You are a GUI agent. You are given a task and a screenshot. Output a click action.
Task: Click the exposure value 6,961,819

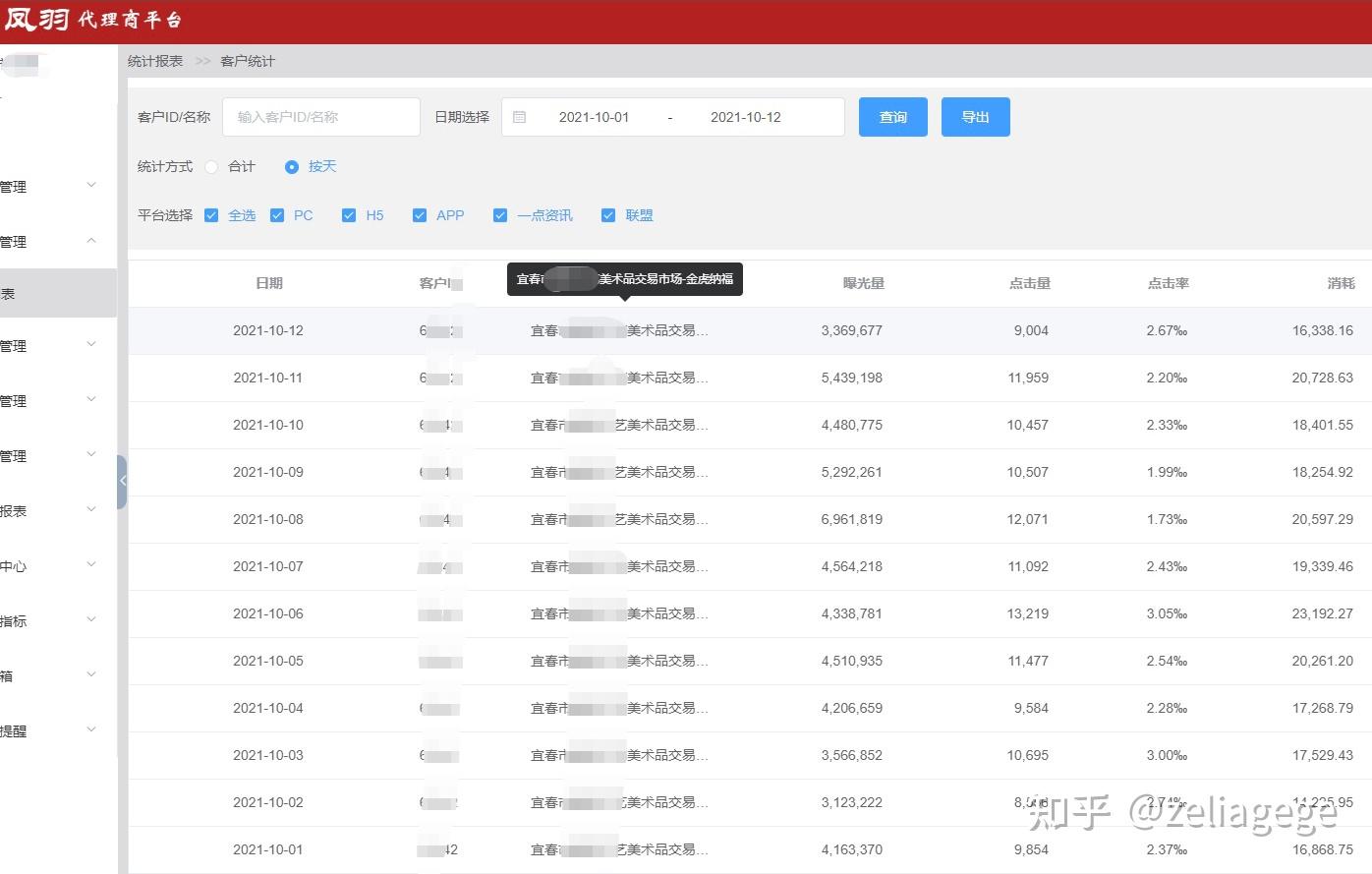(x=852, y=519)
